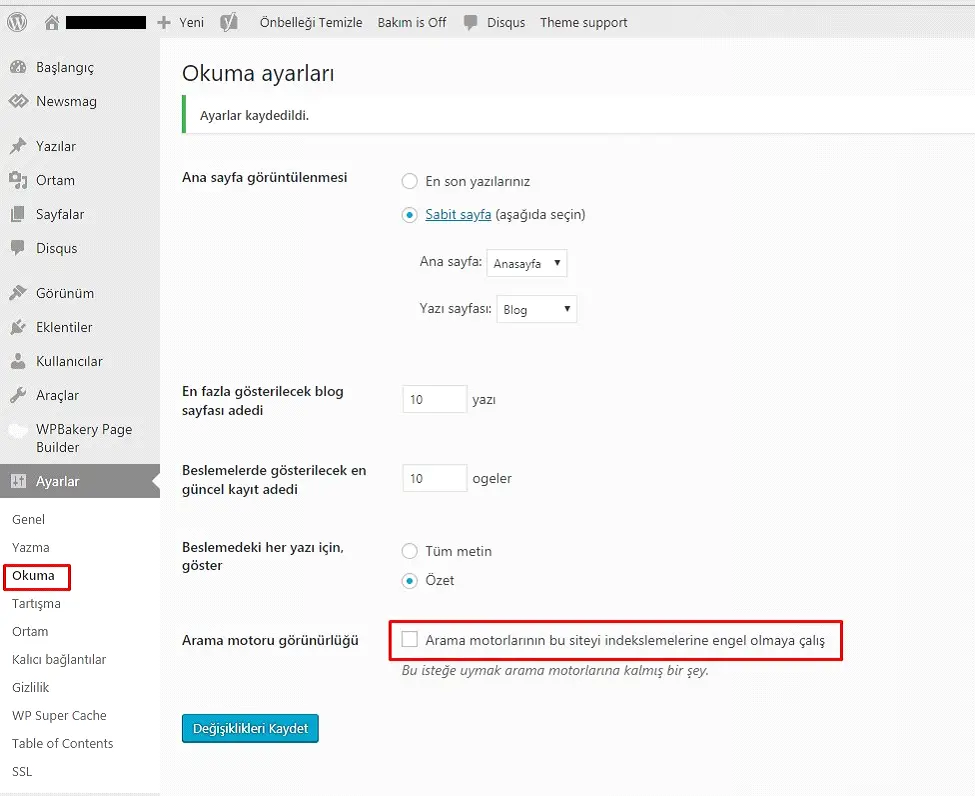Image resolution: width=975 pixels, height=796 pixels.
Task: Open the Yoast SEO toolbar icon
Action: [x=228, y=21]
